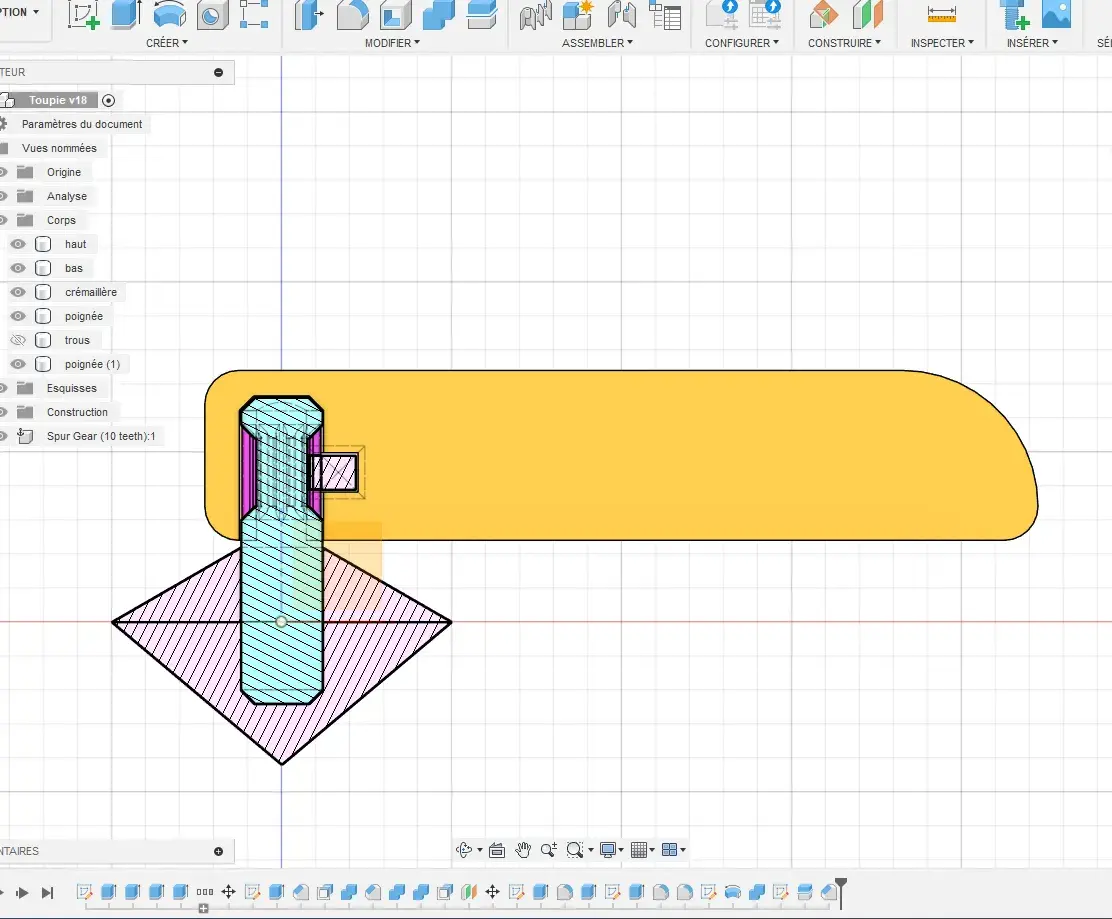The width and height of the screenshot is (1112, 919).
Task: Hide the crémaillère body
Action: (x=18, y=292)
